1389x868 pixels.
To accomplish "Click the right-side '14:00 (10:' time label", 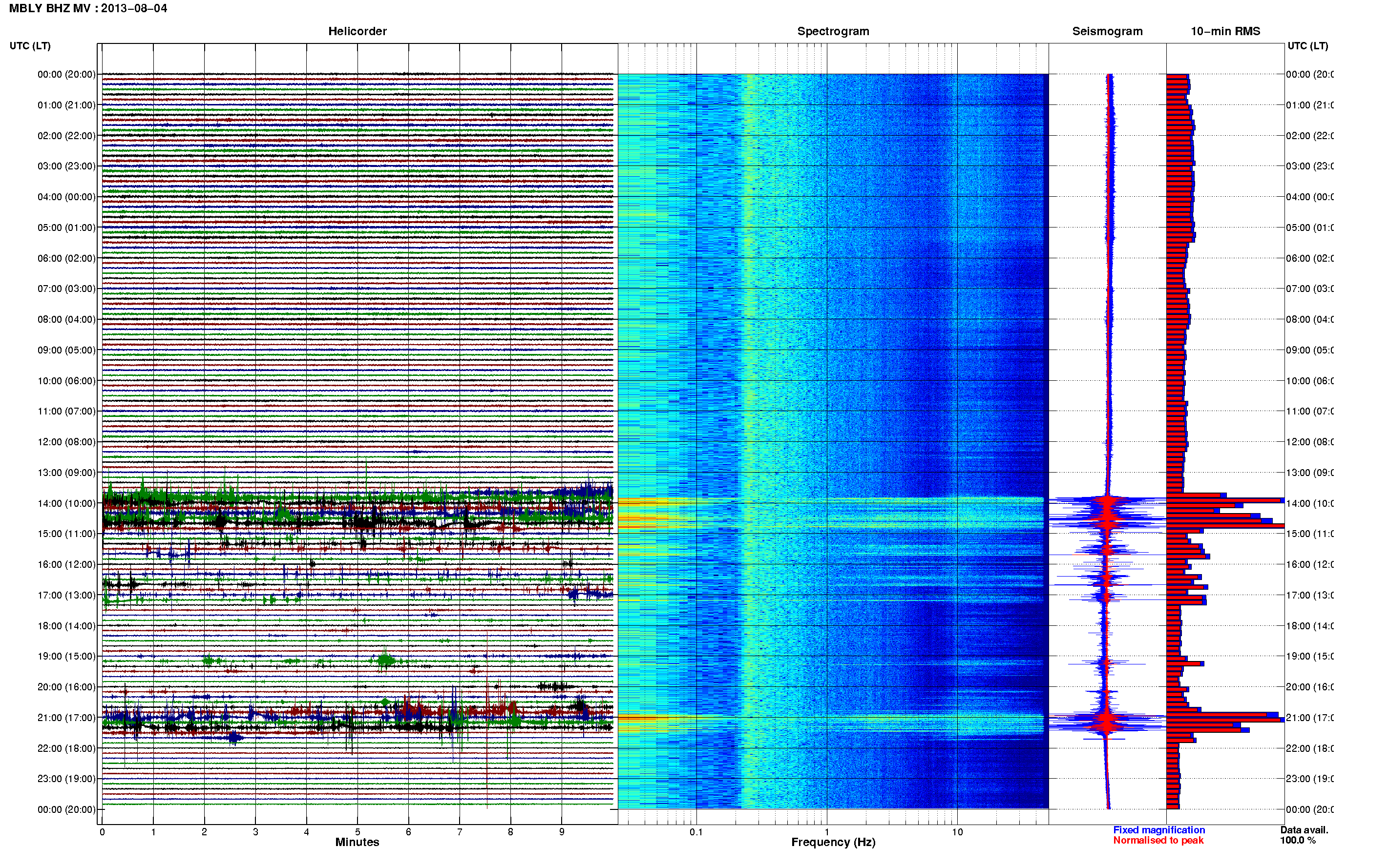I will click(1310, 503).
